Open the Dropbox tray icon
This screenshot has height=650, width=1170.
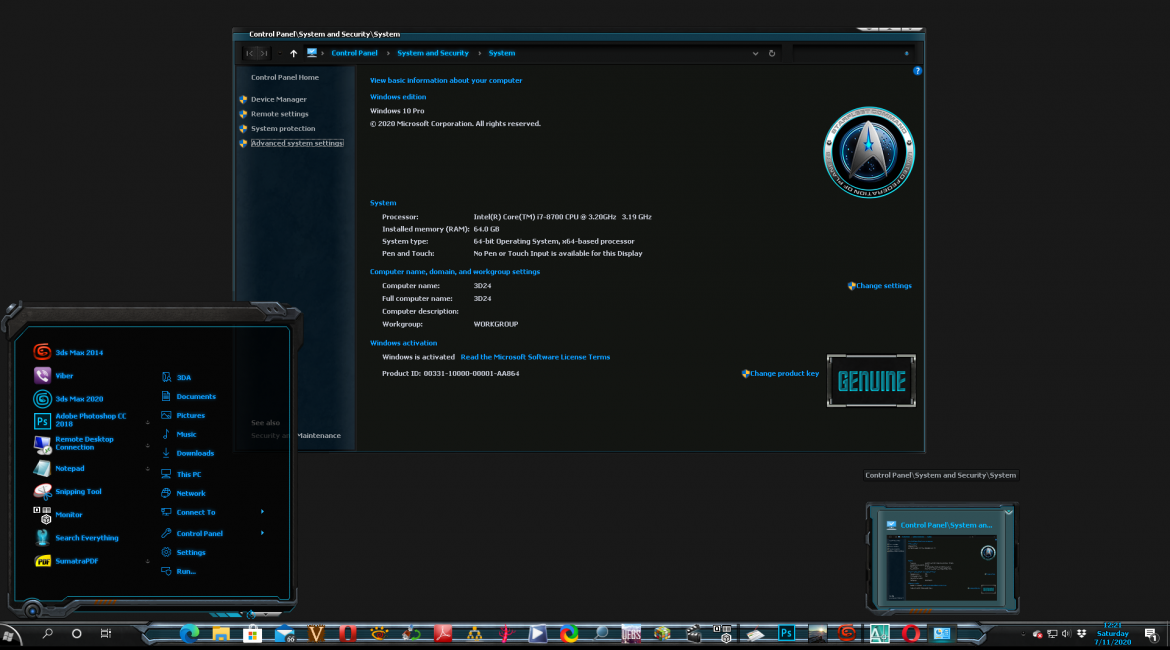(1081, 634)
